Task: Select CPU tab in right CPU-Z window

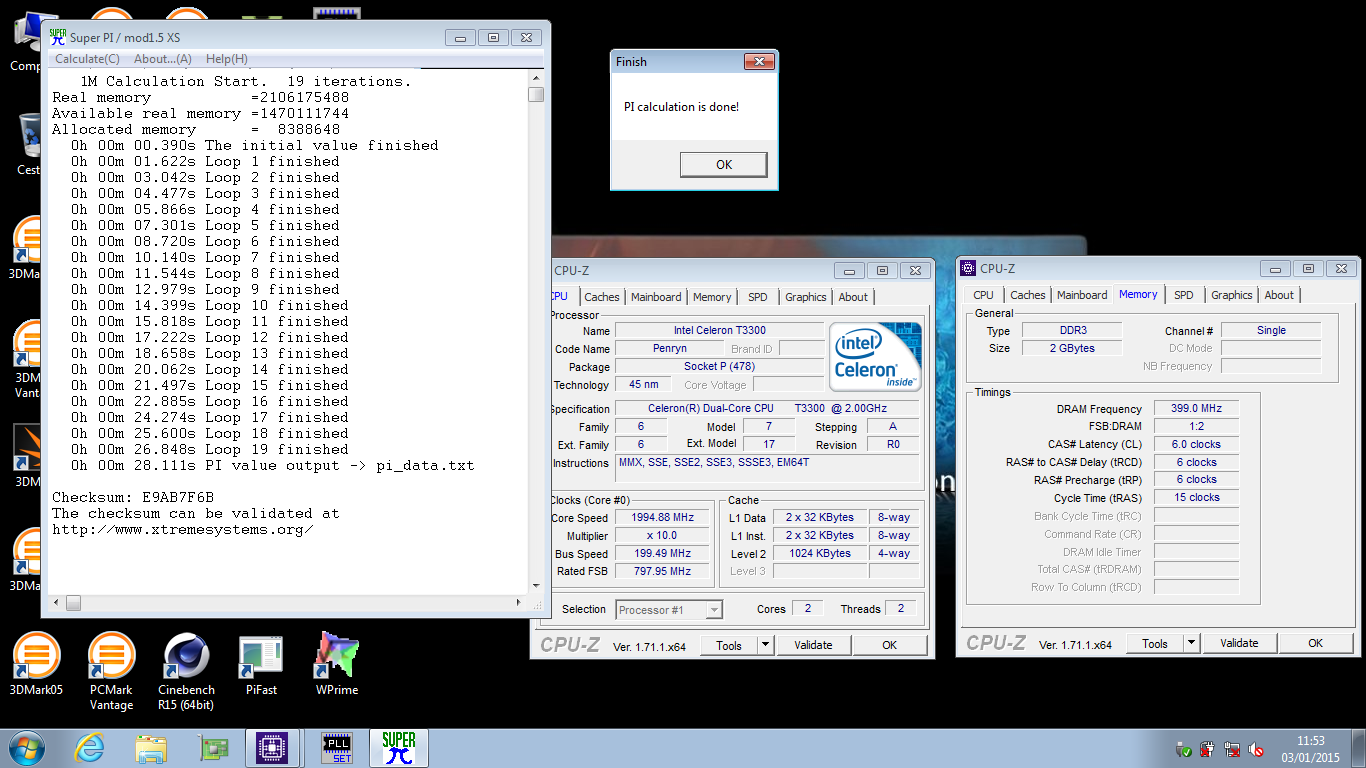Action: point(984,295)
